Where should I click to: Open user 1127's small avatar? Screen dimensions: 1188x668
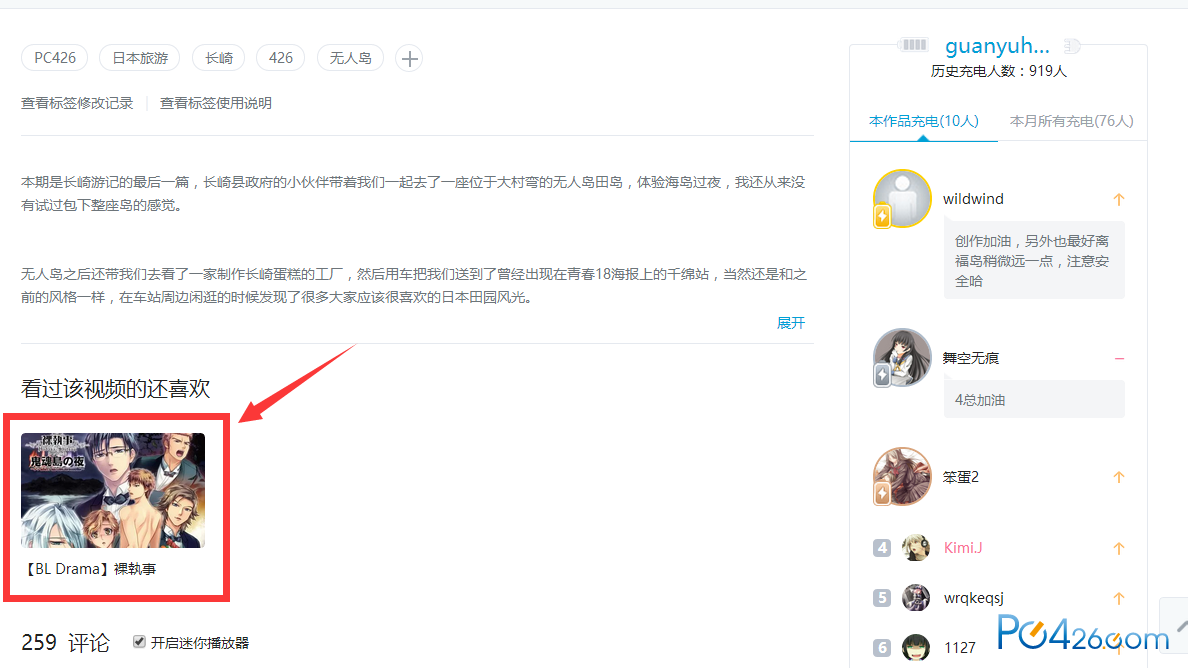915,648
